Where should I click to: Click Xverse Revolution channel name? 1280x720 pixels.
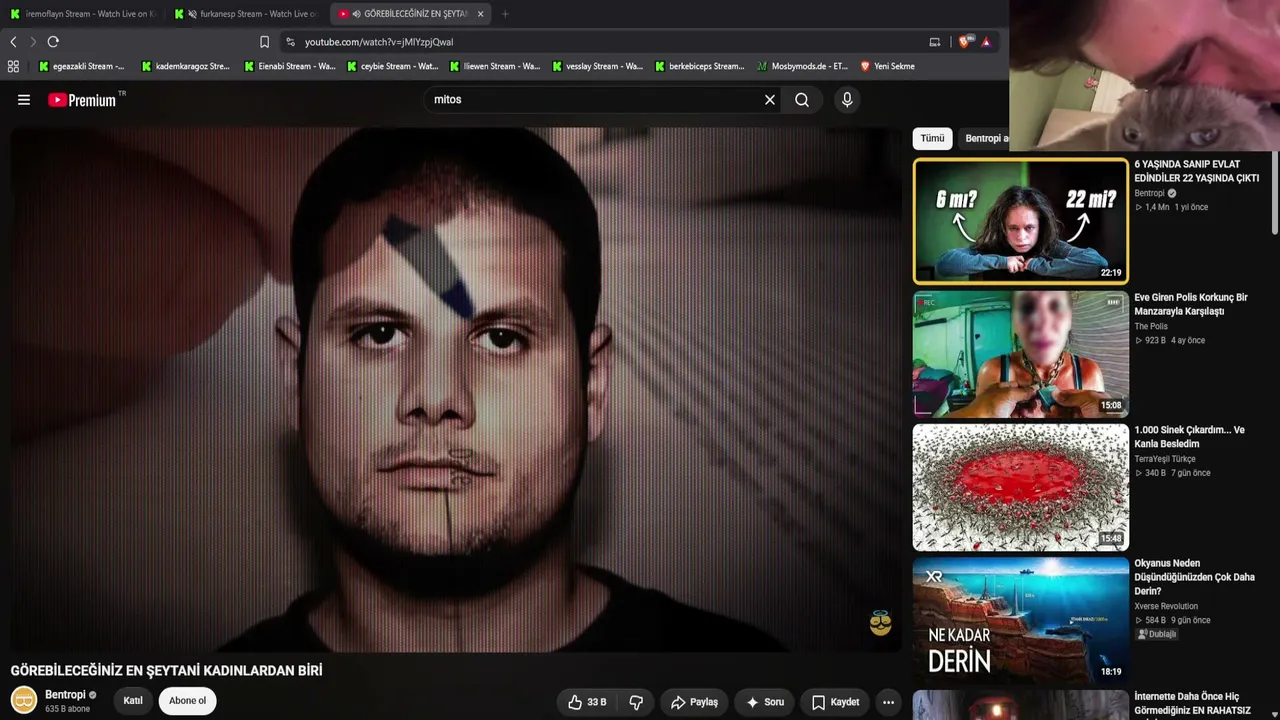(x=1166, y=606)
